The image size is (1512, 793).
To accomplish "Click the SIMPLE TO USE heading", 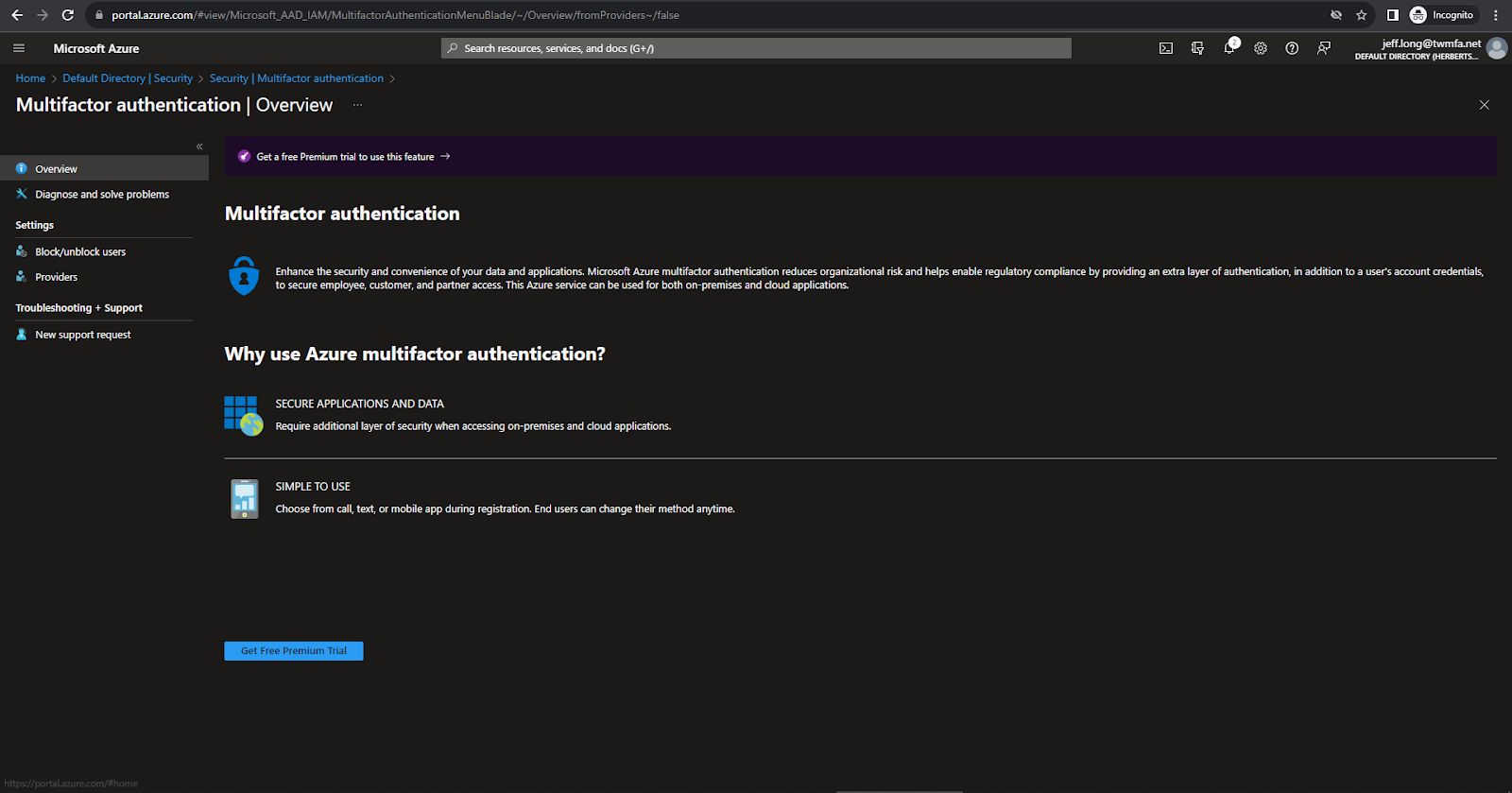I will pyautogui.click(x=313, y=487).
